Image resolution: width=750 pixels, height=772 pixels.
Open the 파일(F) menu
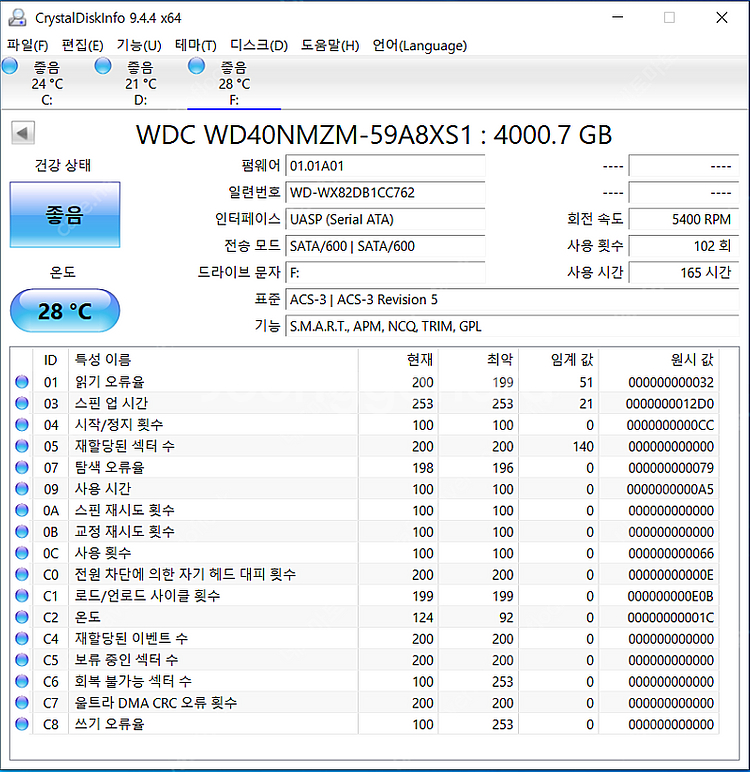(27, 45)
